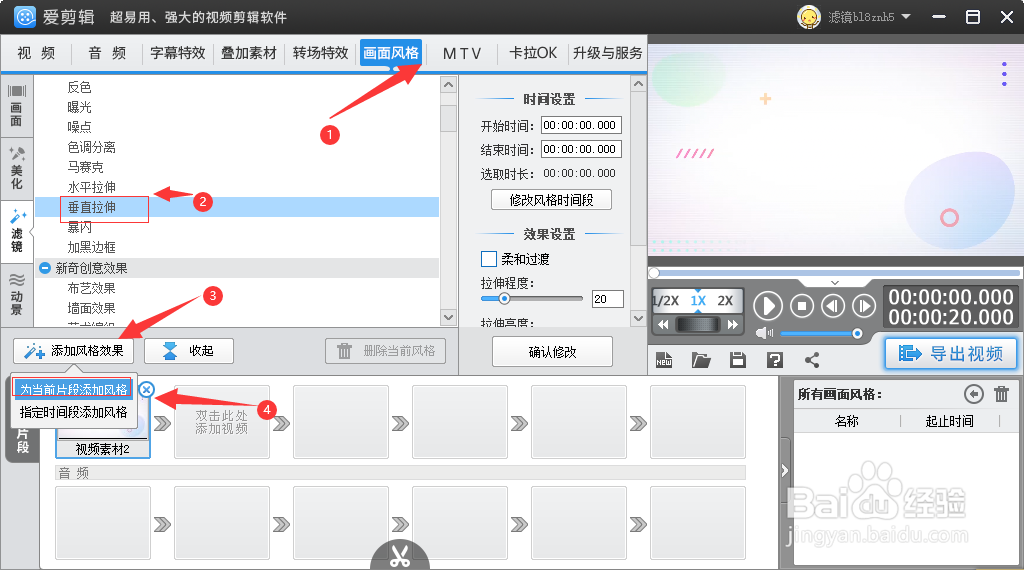Image resolution: width=1024 pixels, height=570 pixels.
Task: Click 删除当前风格 button
Action: click(385, 351)
